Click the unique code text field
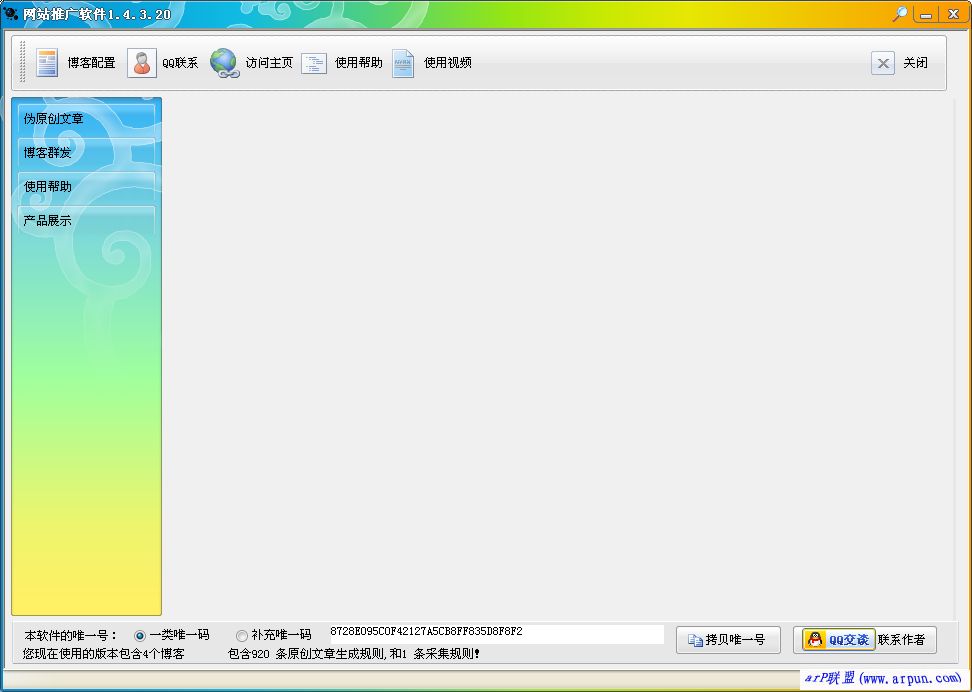 pyautogui.click(x=495, y=633)
